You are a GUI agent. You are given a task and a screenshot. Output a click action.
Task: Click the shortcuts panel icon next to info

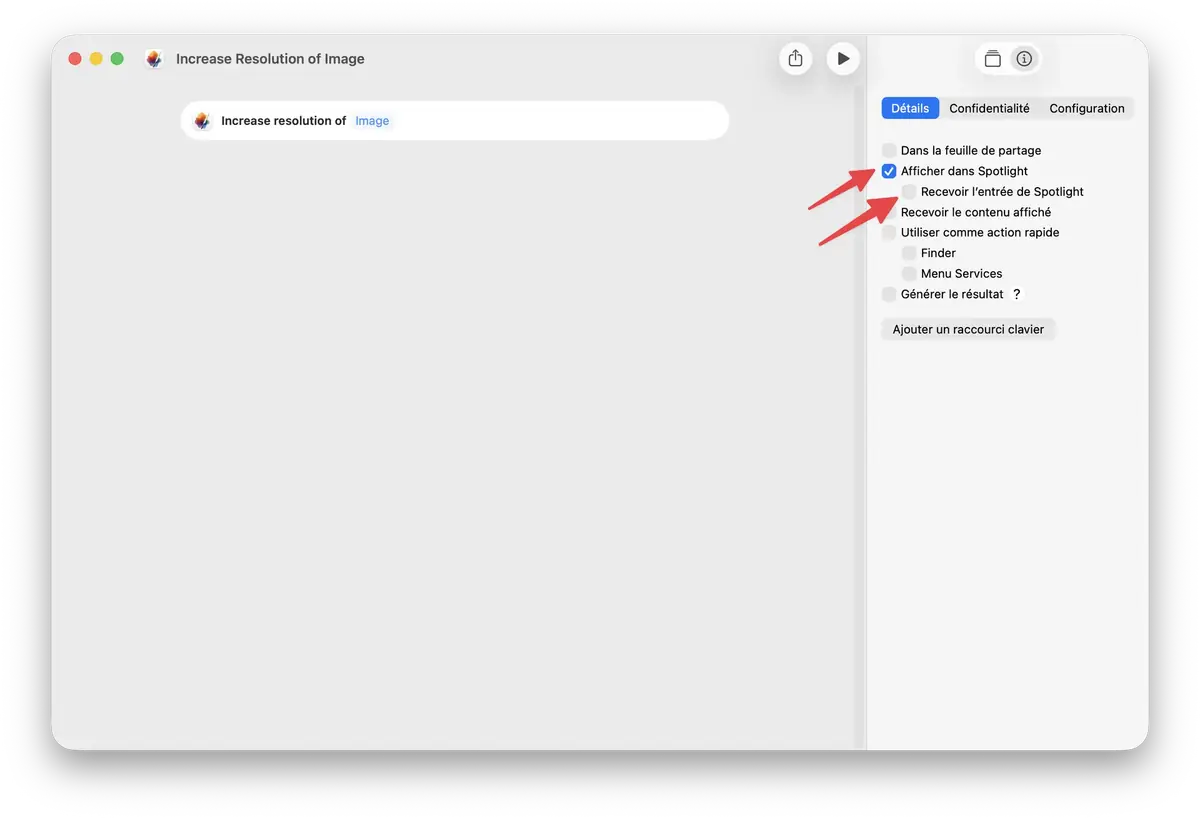[993, 58]
